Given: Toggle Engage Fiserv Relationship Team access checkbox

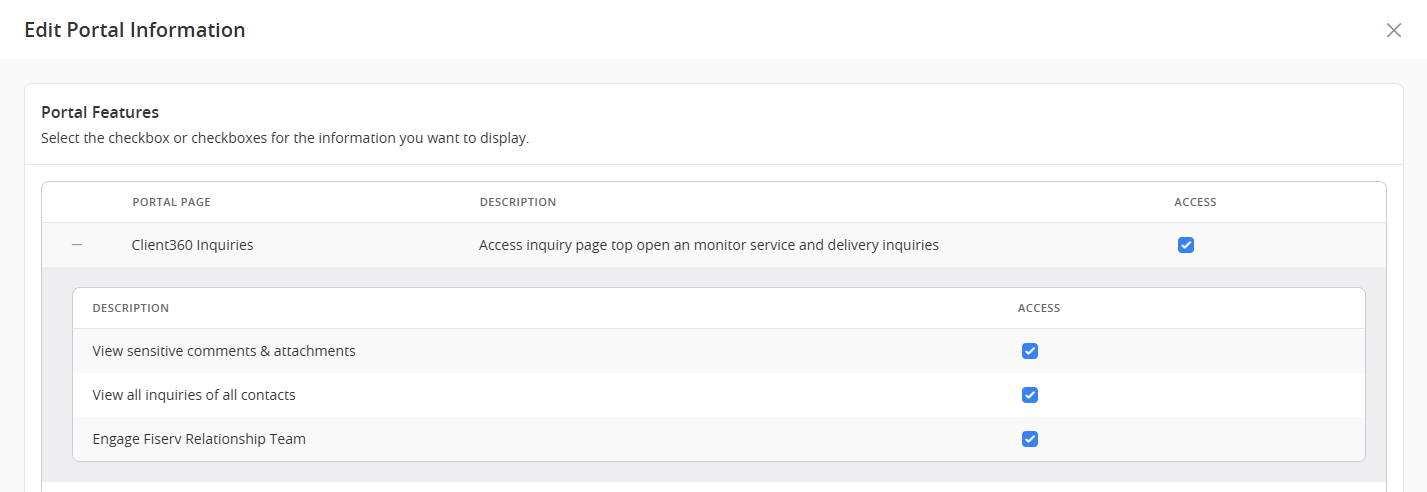Looking at the screenshot, I should (x=1029, y=439).
